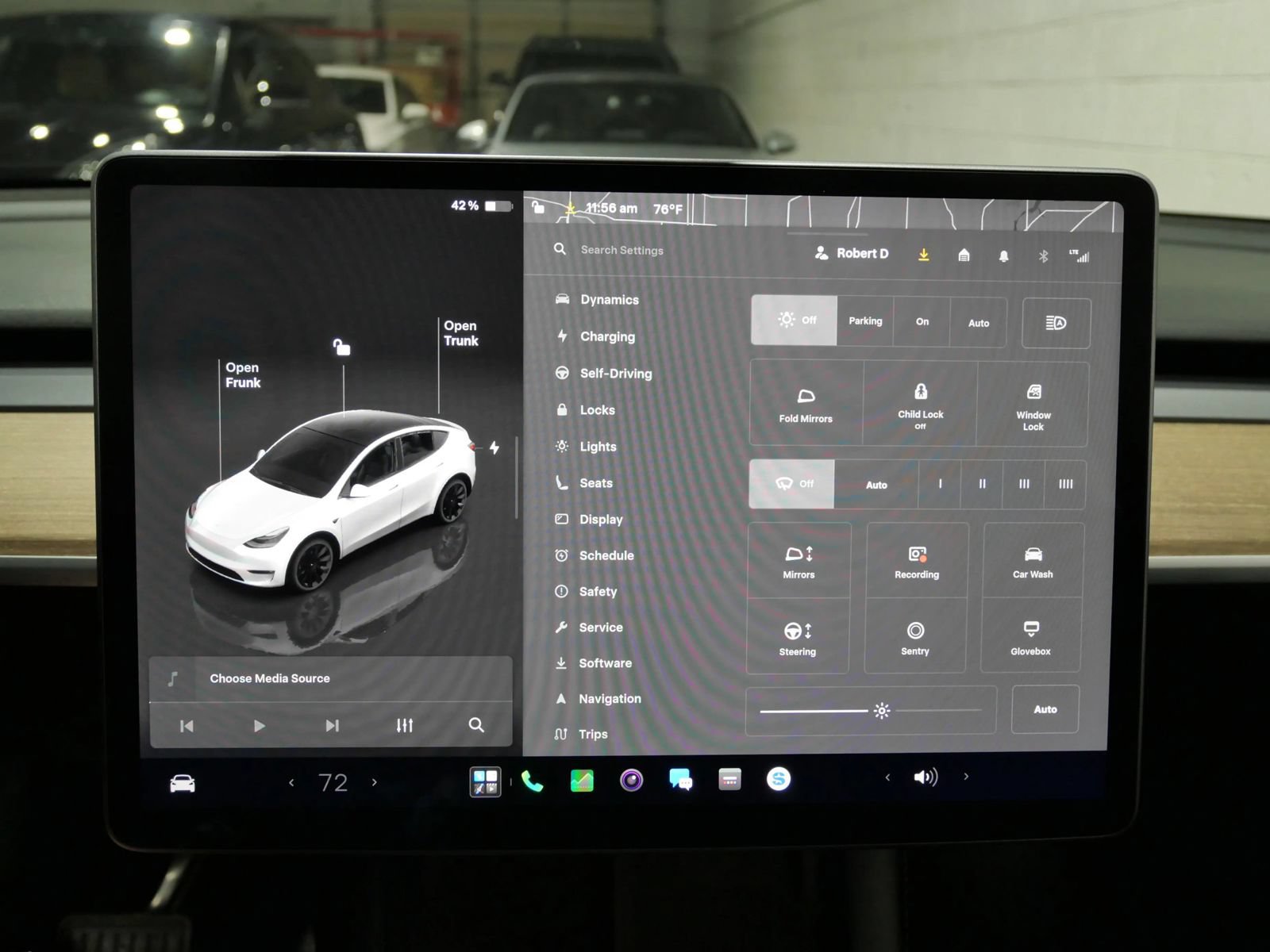Open Mirrors adjustment
Screen dimensions: 1270x952
799,561
